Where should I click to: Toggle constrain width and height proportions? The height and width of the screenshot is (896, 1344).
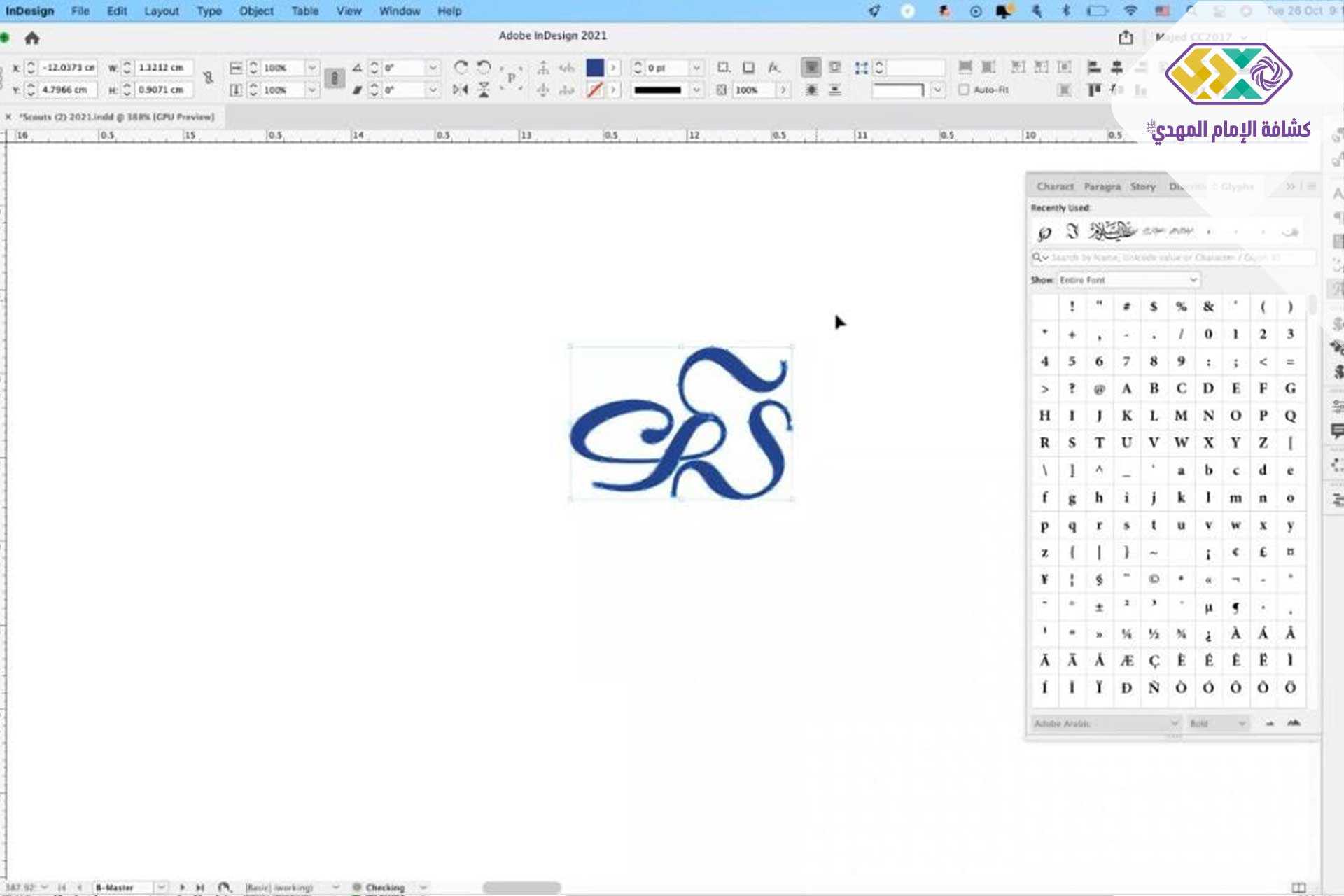(208, 78)
